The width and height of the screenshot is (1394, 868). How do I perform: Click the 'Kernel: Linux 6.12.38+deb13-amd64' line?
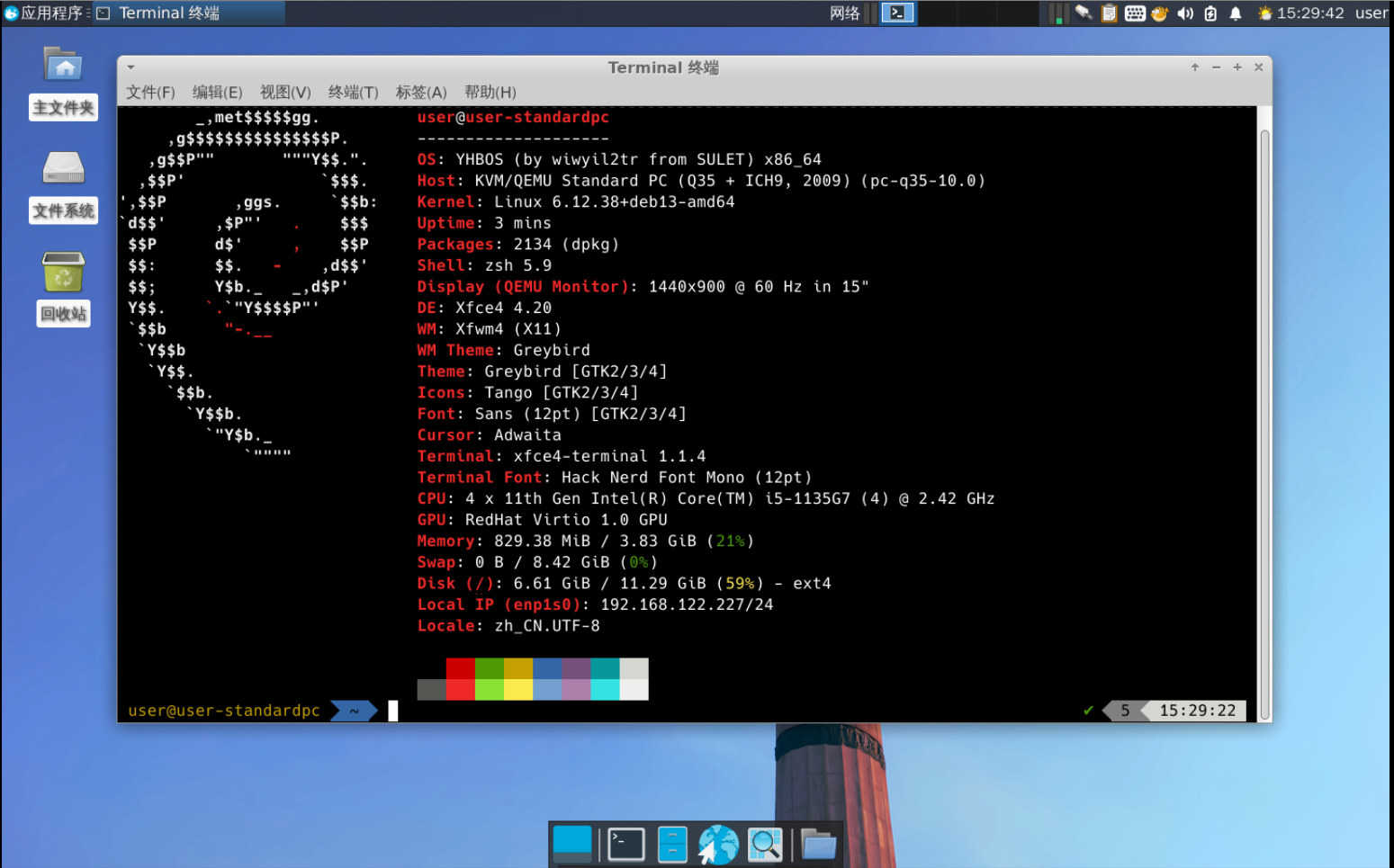(576, 201)
